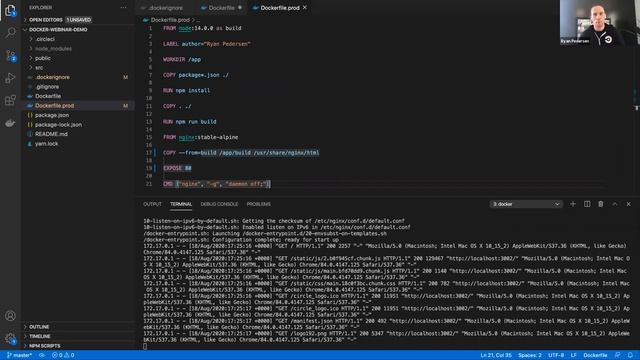Open the Explorer view in activity bar
Screen dimensions: 640x360
[x=10, y=10]
